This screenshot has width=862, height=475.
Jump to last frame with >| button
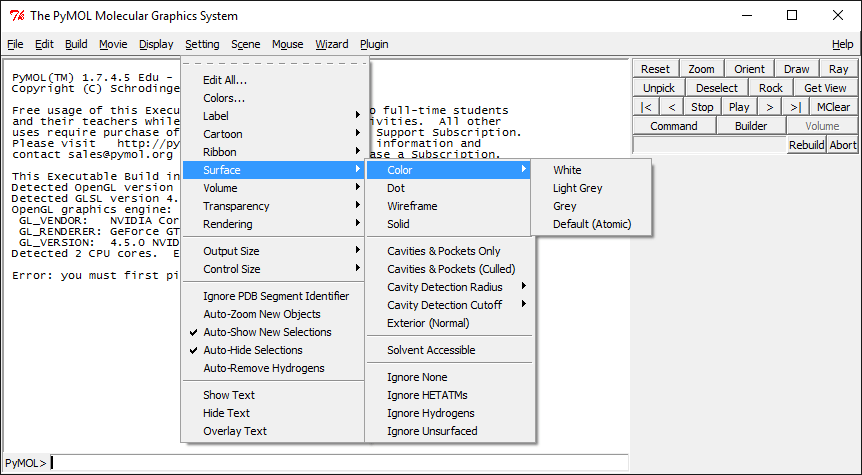click(795, 107)
